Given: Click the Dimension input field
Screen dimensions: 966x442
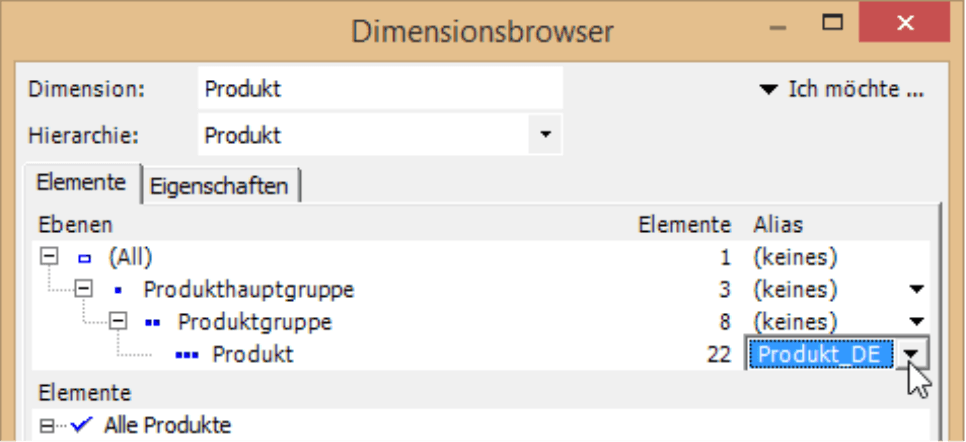Looking at the screenshot, I should [x=380, y=88].
